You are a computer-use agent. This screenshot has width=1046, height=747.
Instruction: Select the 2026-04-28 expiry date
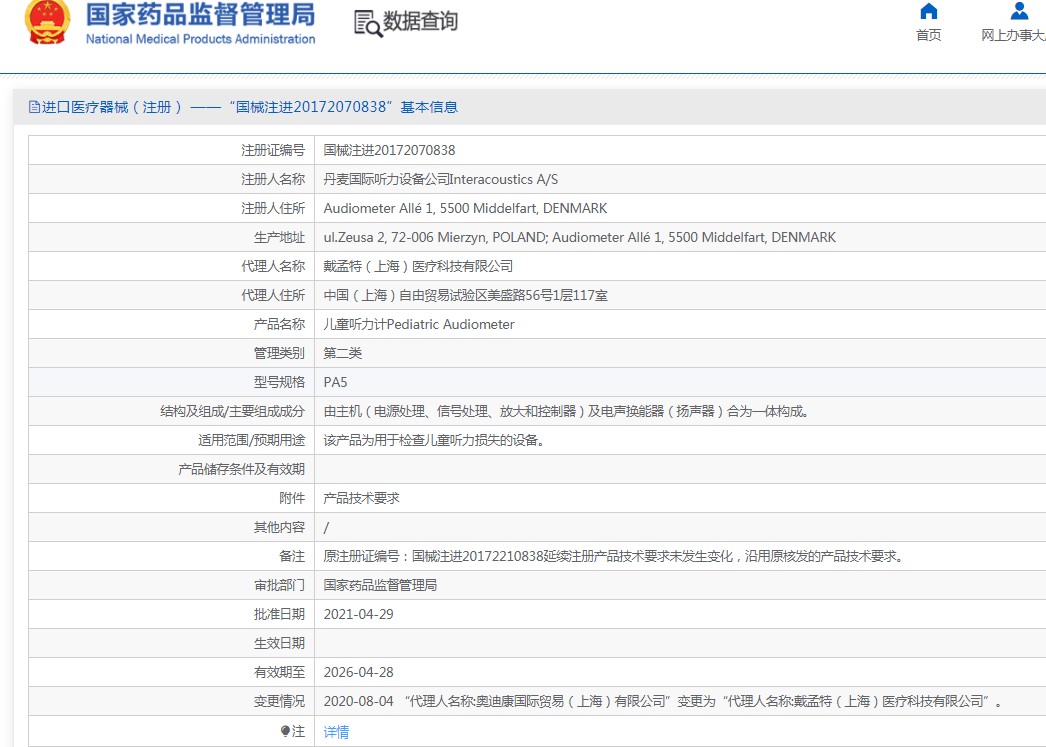point(359,672)
